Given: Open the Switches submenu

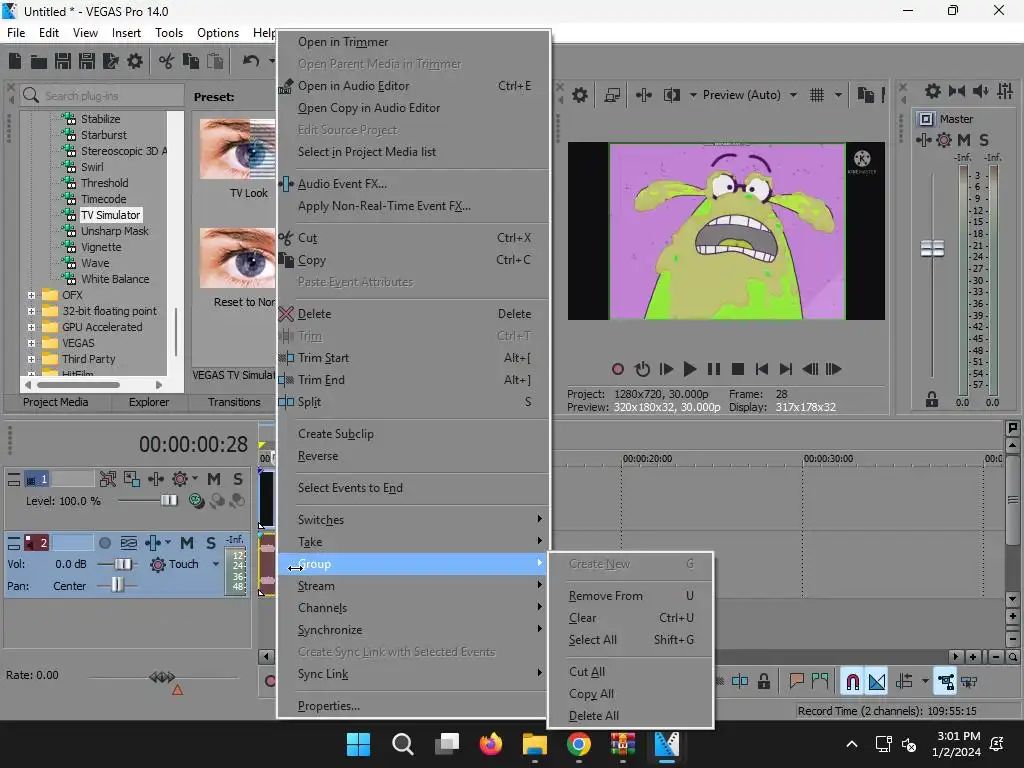Looking at the screenshot, I should coord(415,520).
